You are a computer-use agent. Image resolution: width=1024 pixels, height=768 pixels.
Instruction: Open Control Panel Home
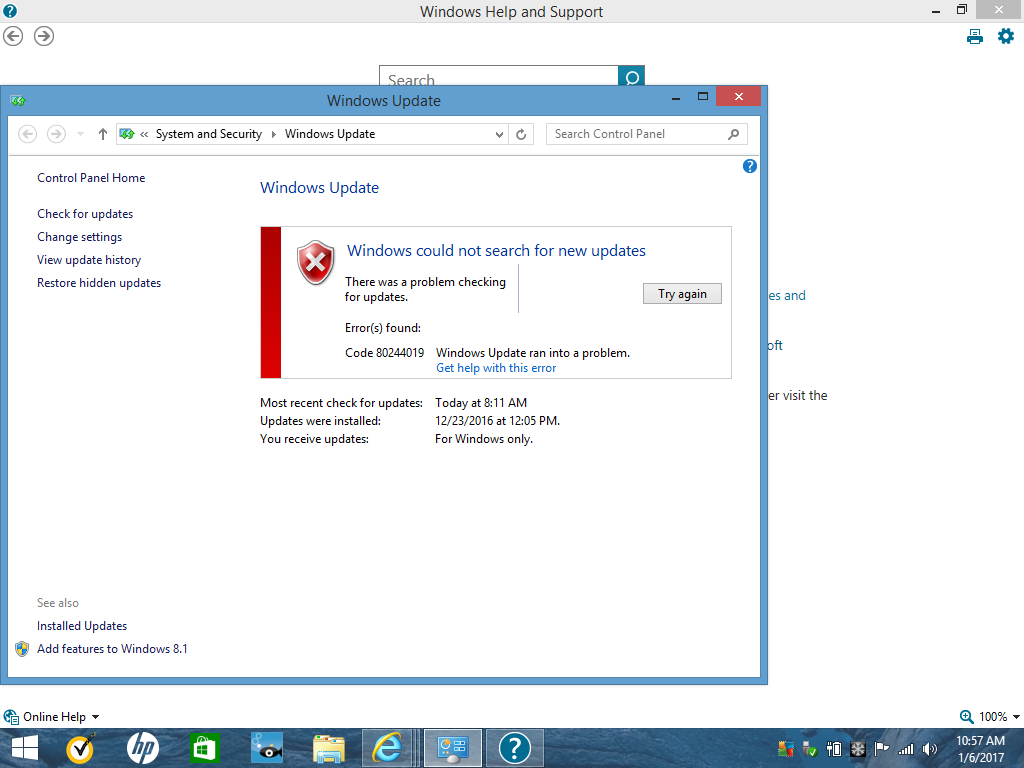(91, 178)
